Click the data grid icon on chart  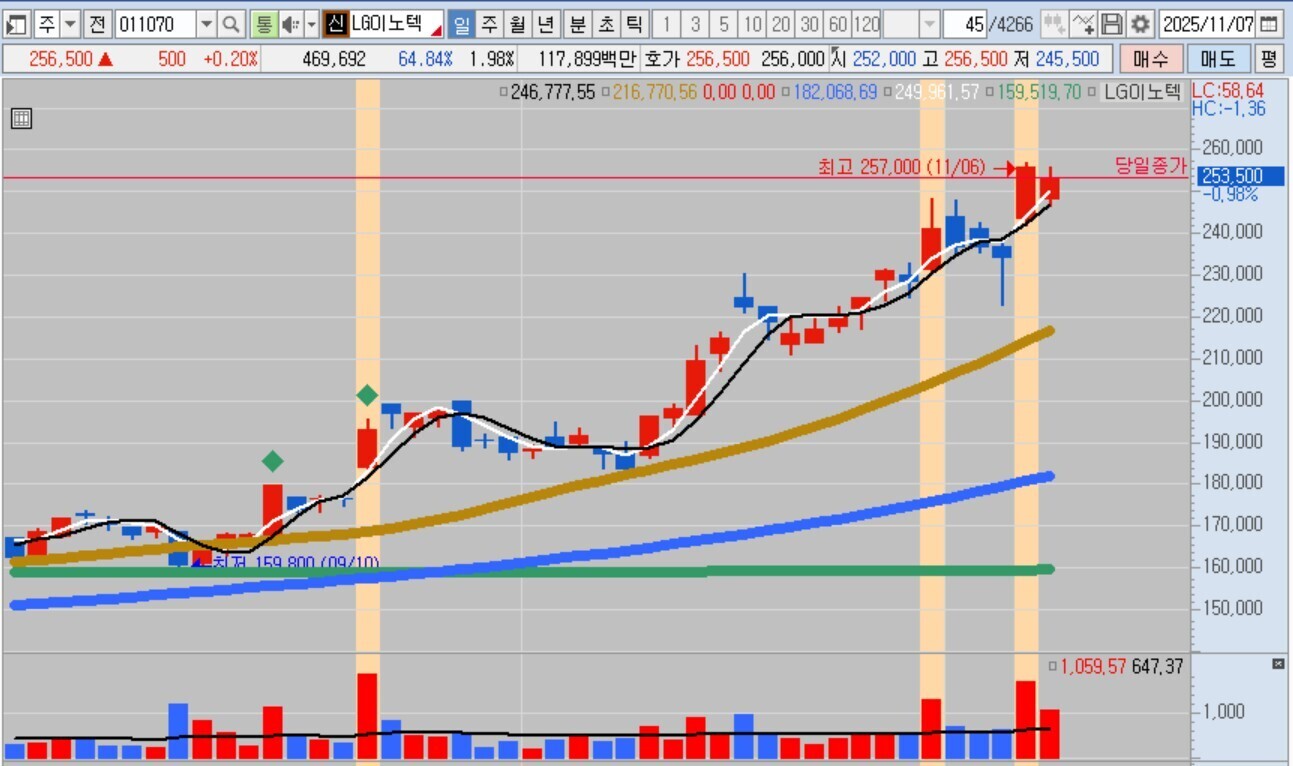pyautogui.click(x=21, y=119)
